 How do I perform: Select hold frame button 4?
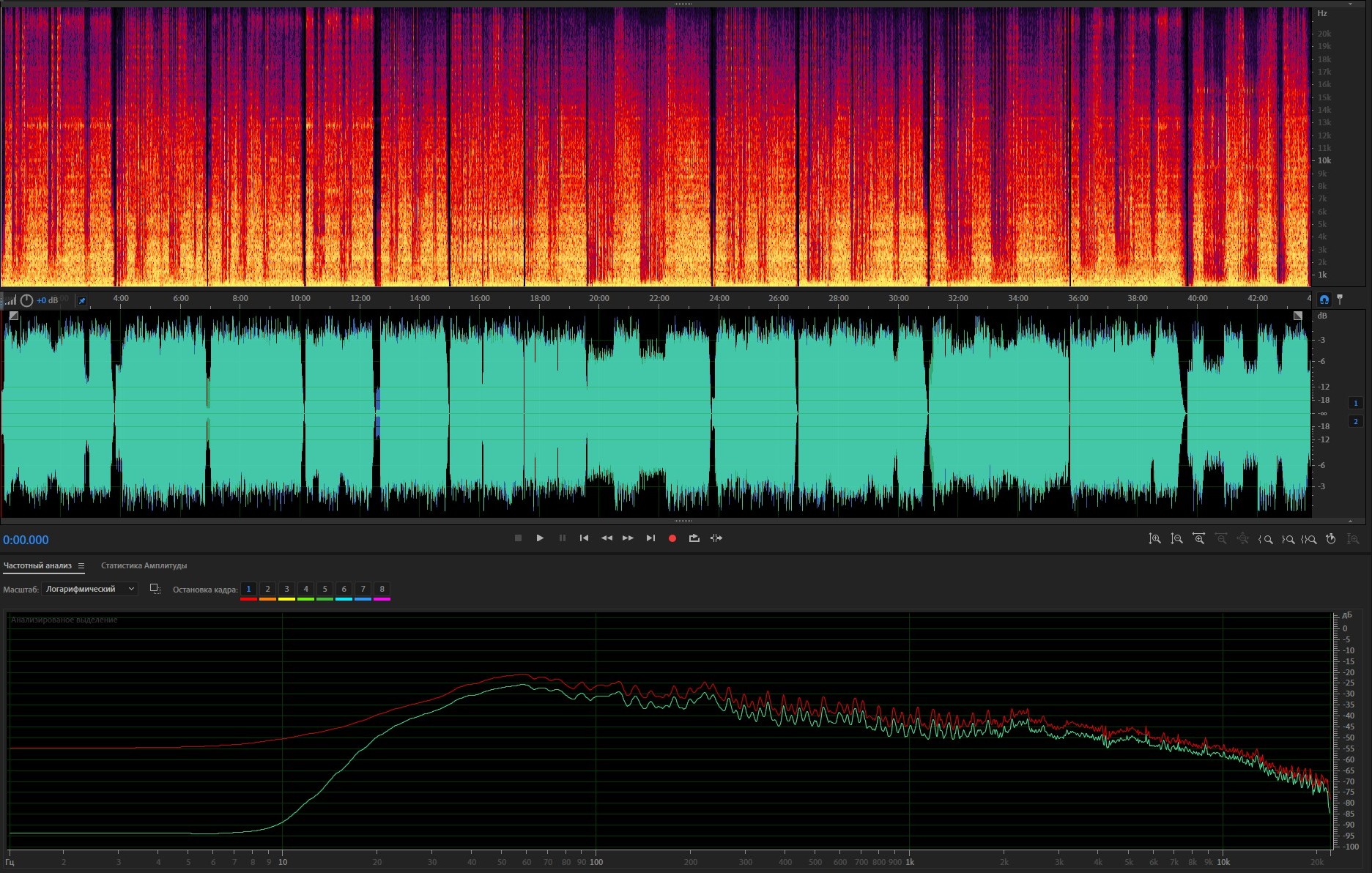305,590
